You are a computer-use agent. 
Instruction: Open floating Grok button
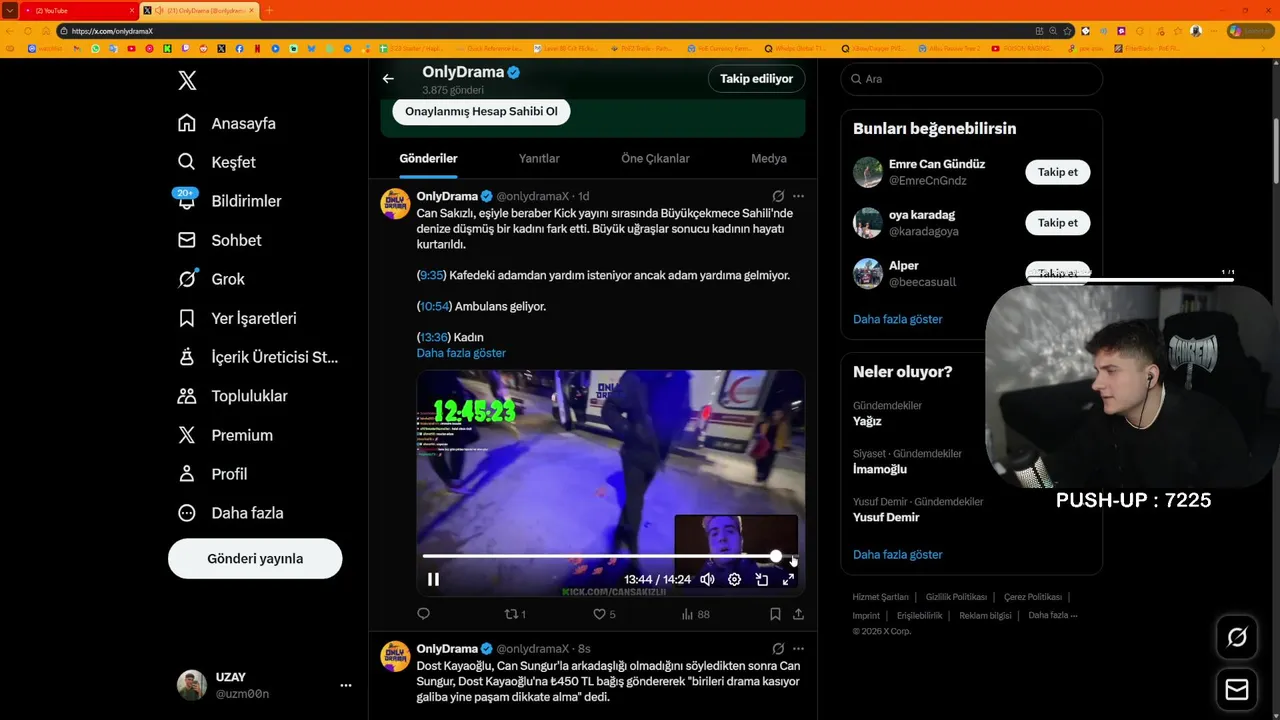[1237, 637]
